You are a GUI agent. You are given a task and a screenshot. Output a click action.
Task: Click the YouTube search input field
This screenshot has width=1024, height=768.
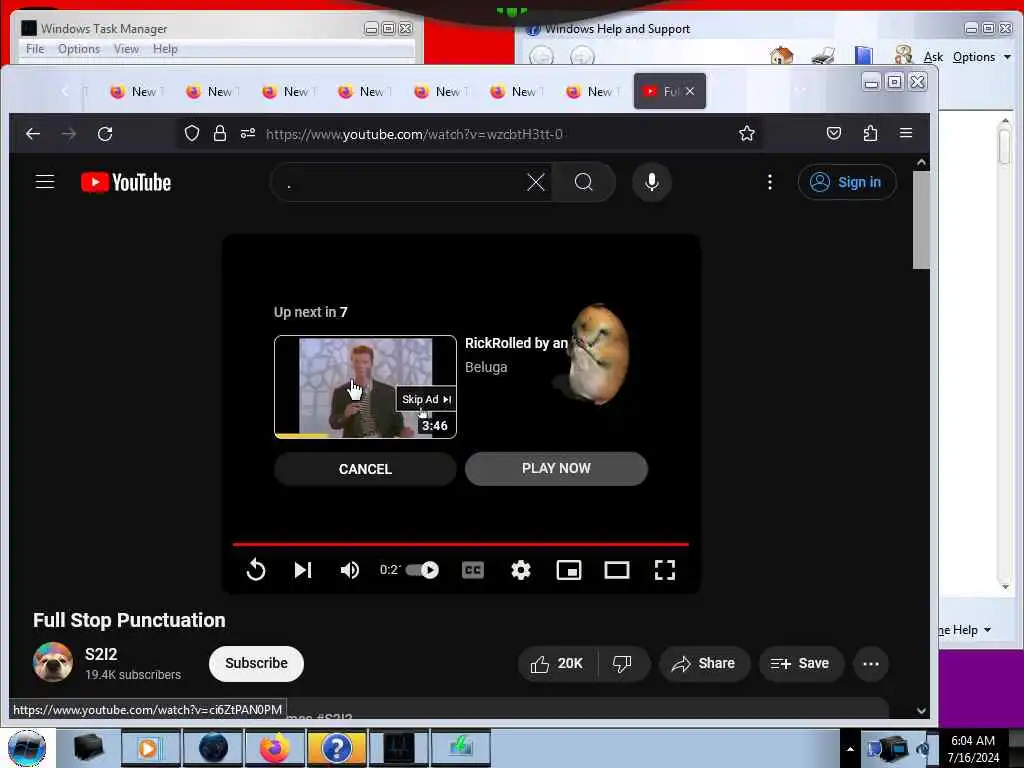pos(398,182)
